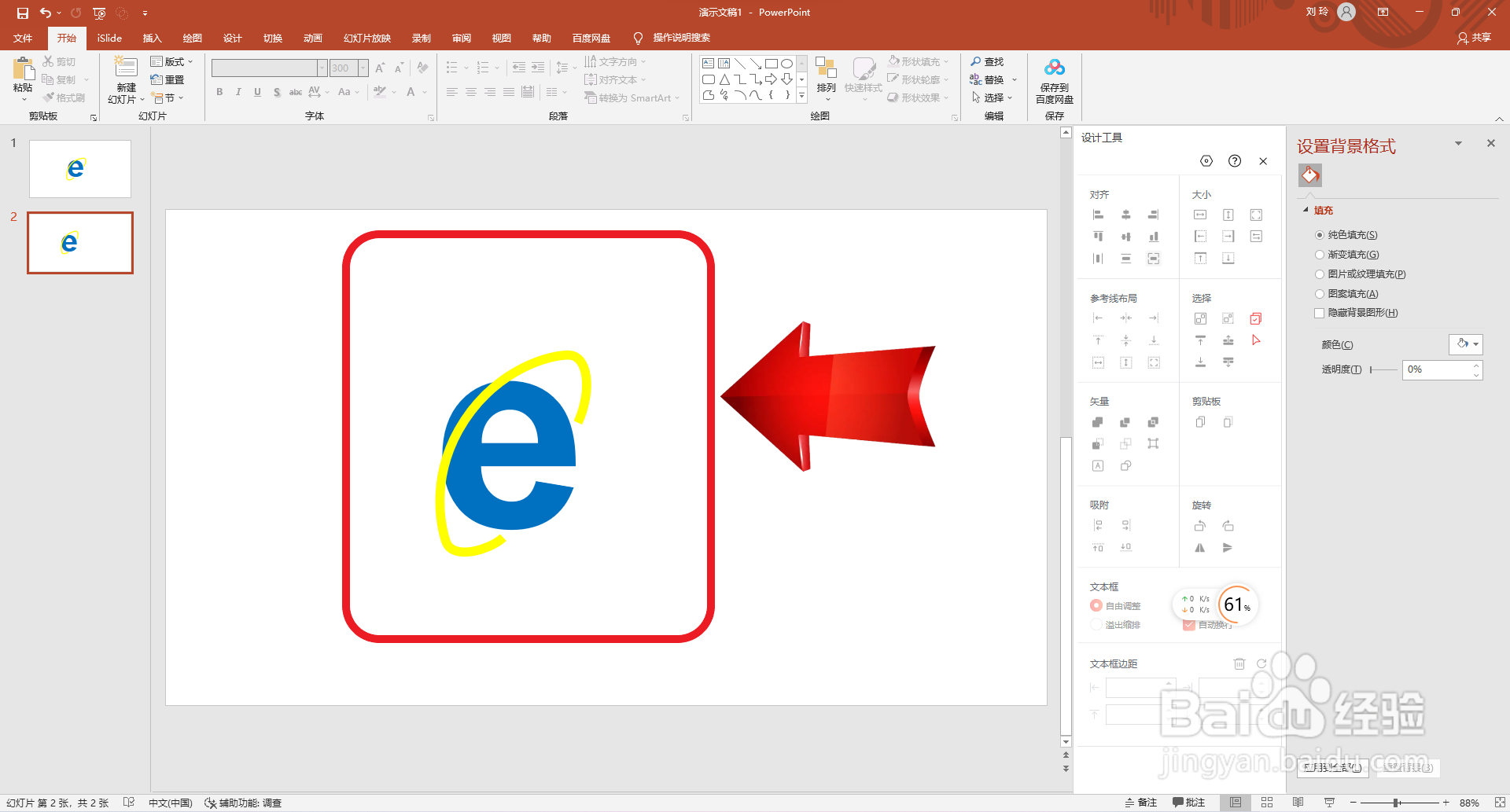Click Replace (替换) button
This screenshot has height=812, width=1510.
click(x=987, y=79)
